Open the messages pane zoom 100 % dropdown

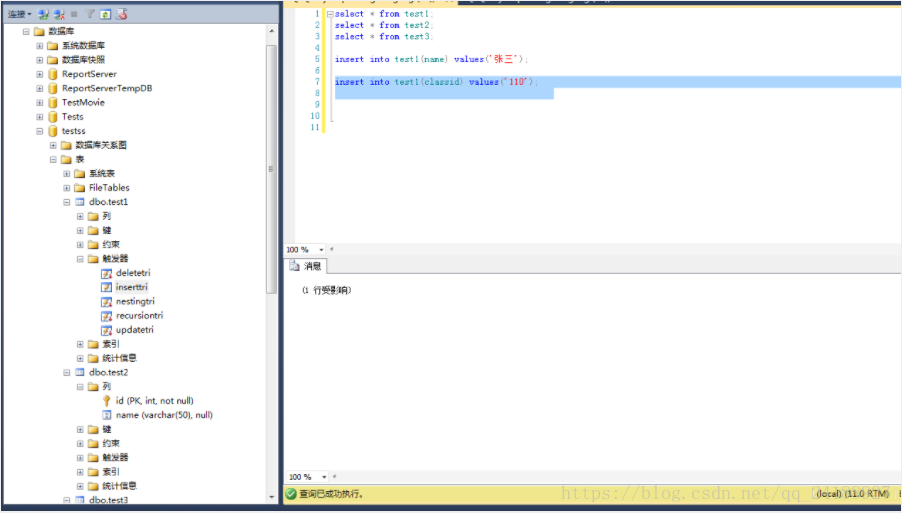324,477
